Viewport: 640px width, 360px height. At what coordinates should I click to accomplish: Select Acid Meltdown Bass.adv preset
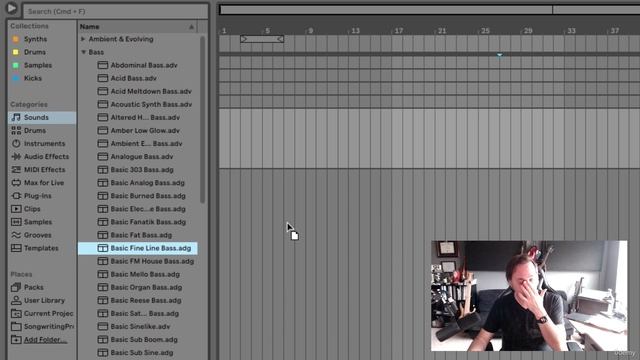pos(151,91)
